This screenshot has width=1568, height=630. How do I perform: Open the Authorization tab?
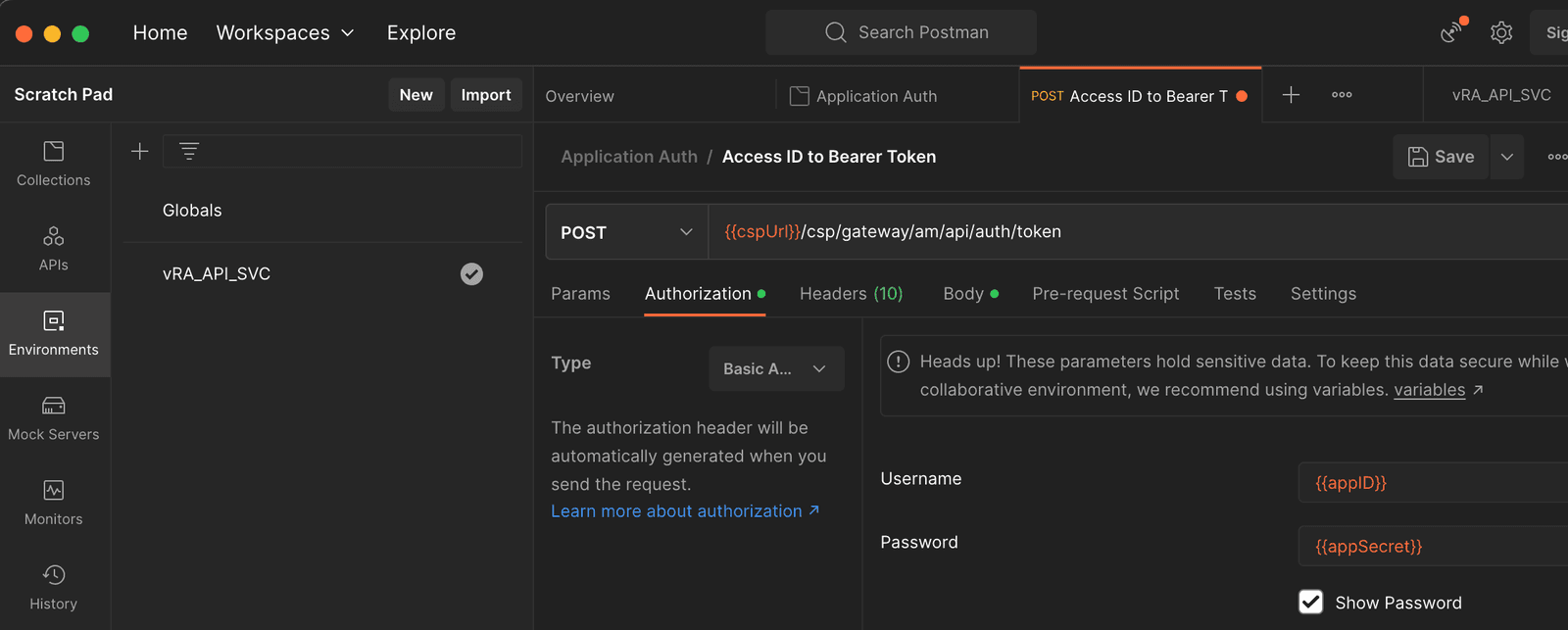point(705,294)
